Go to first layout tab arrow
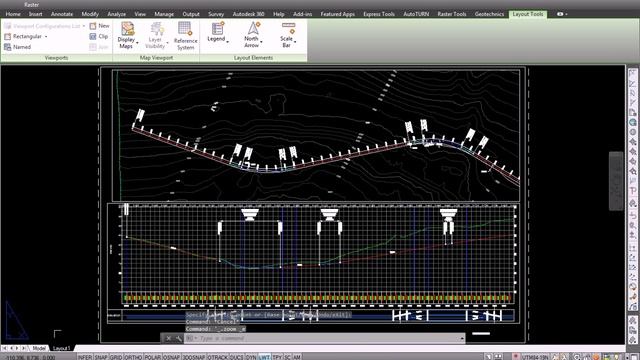The width and height of the screenshot is (640, 360). click(x=4, y=348)
